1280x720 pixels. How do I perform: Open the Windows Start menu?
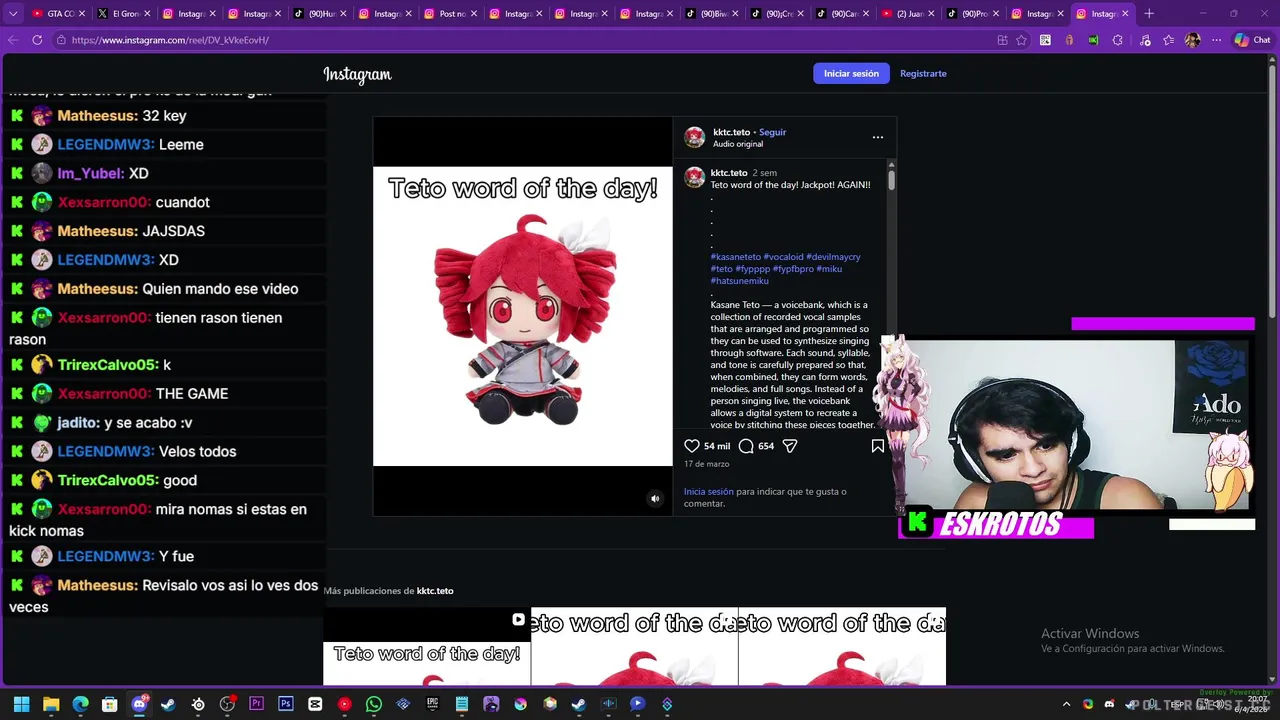click(x=22, y=704)
